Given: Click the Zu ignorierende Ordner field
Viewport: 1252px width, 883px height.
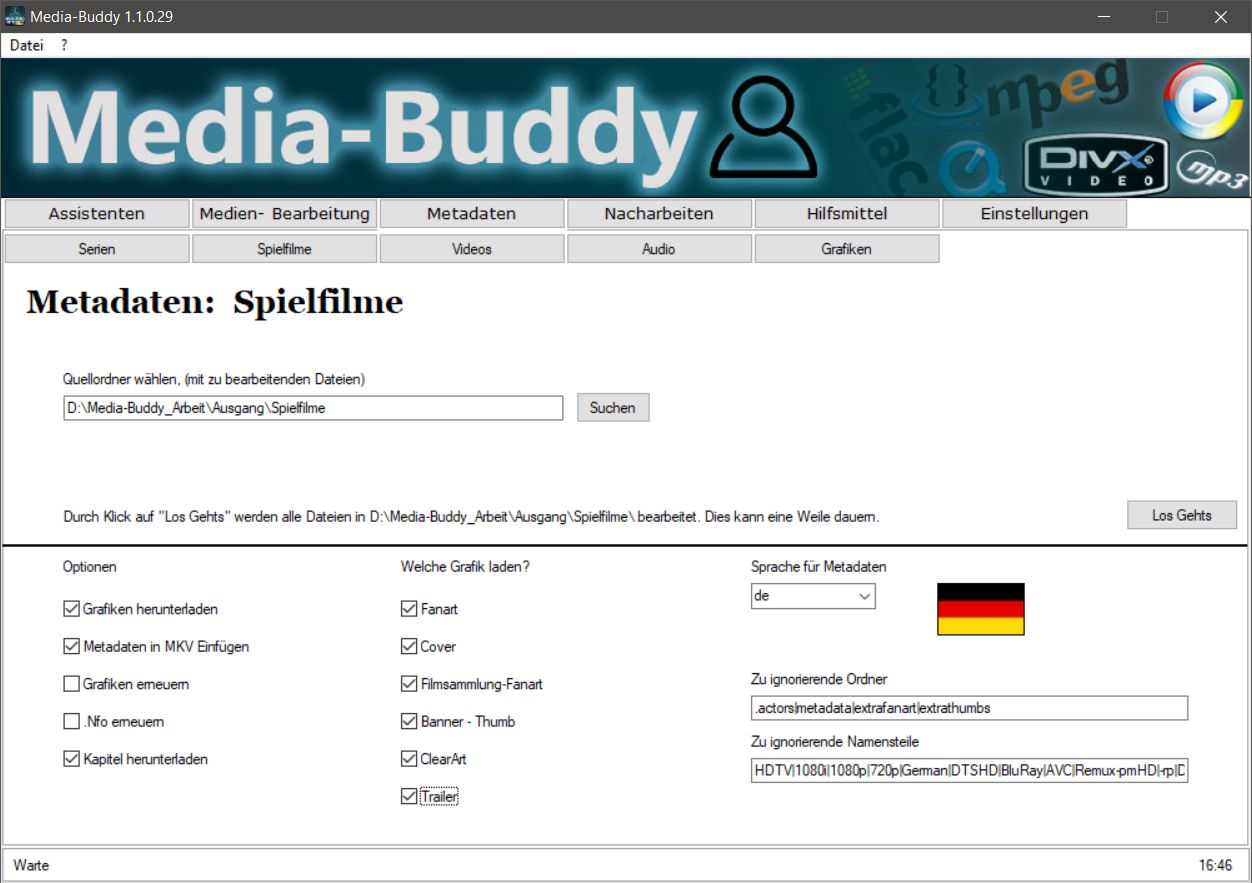Looking at the screenshot, I should 969,708.
